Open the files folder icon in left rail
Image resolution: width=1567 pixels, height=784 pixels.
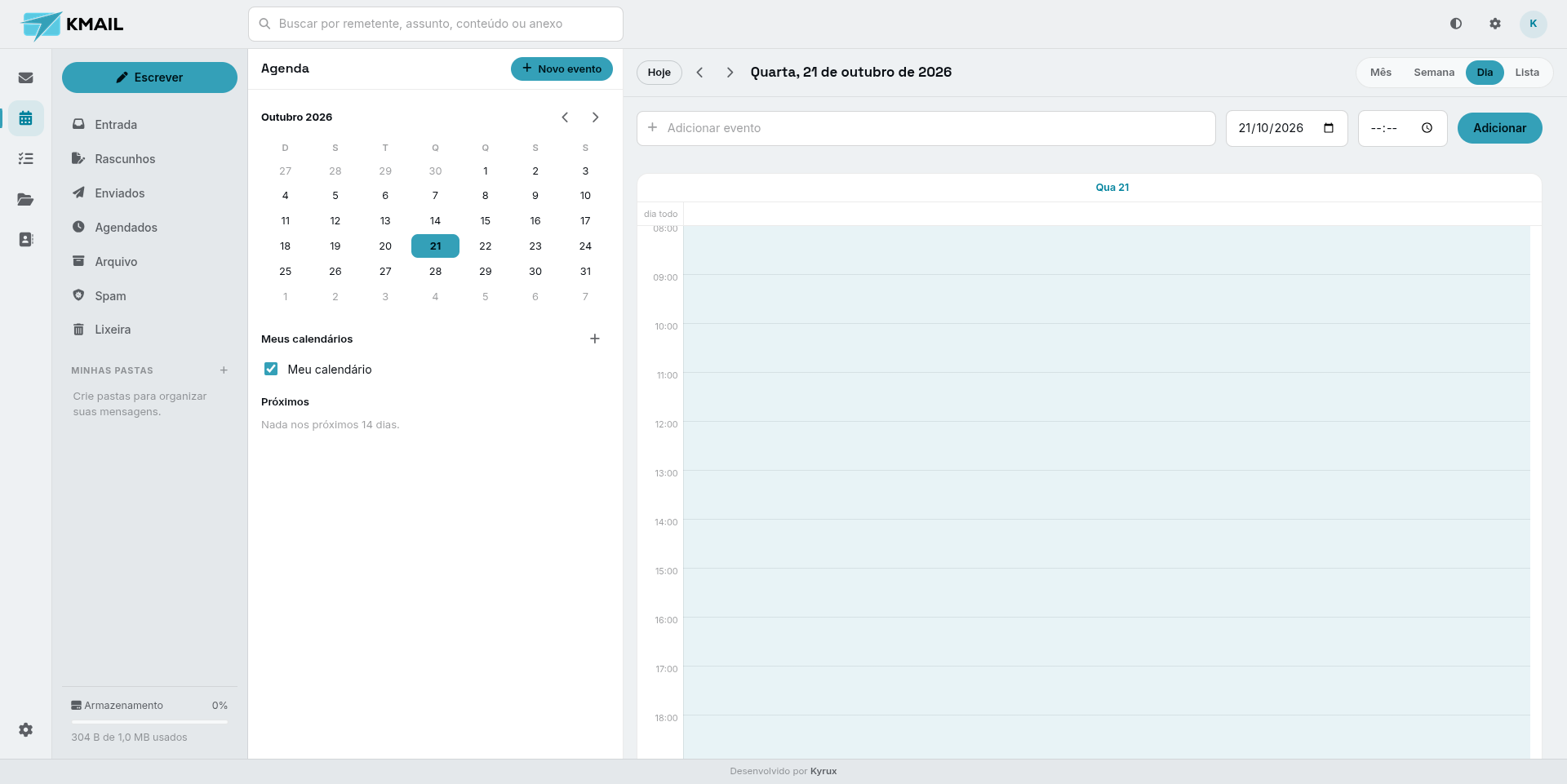coord(26,199)
